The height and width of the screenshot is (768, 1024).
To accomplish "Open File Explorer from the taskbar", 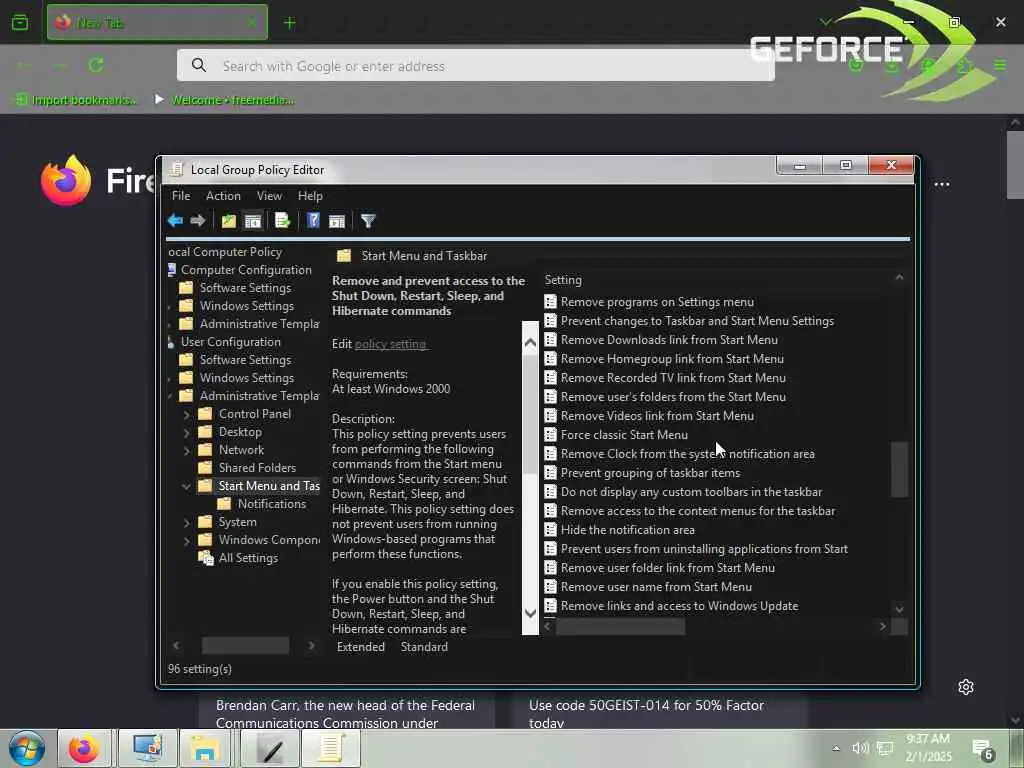I will pyautogui.click(x=204, y=748).
